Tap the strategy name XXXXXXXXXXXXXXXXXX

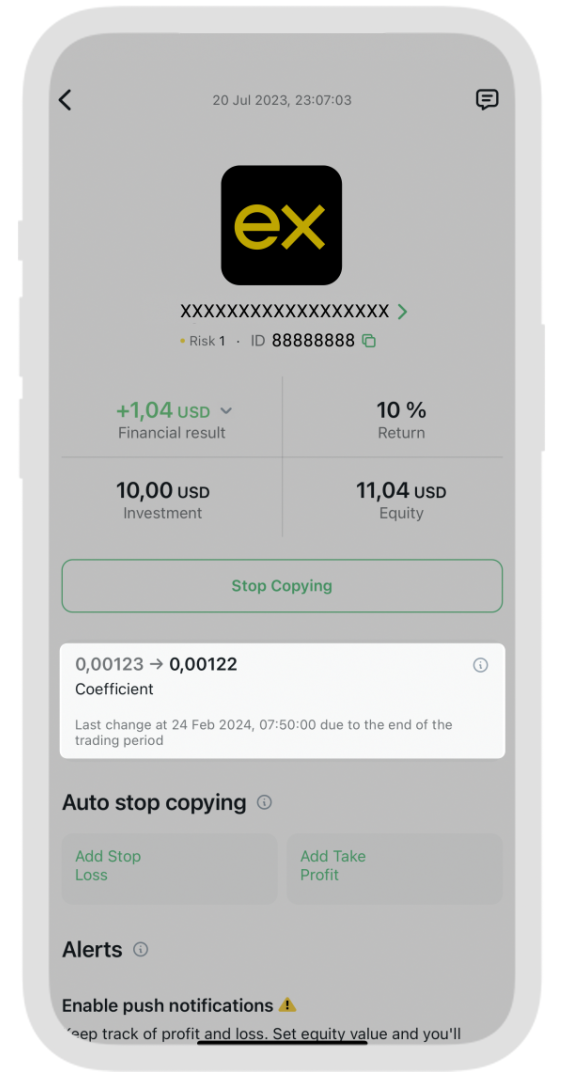(x=285, y=311)
